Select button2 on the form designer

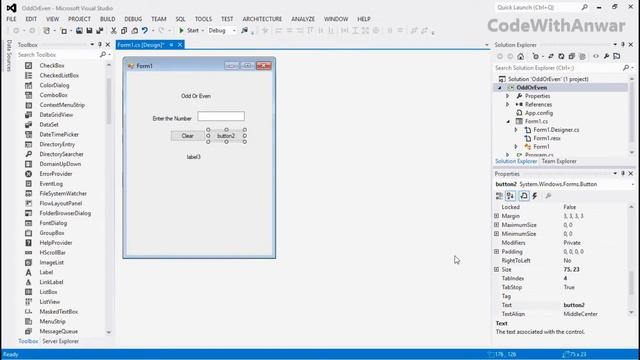tap(226, 136)
